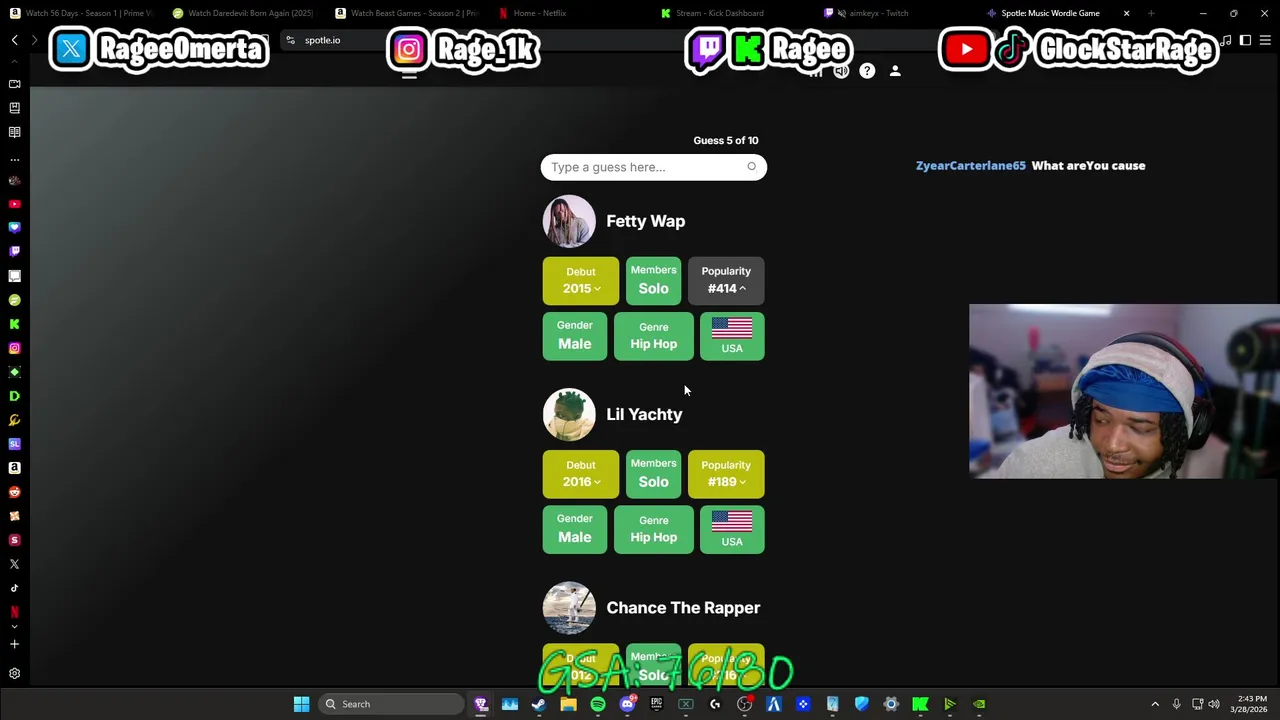Viewport: 1280px width, 720px height.
Task: Open Spotify from the taskbar
Action: [x=598, y=704]
